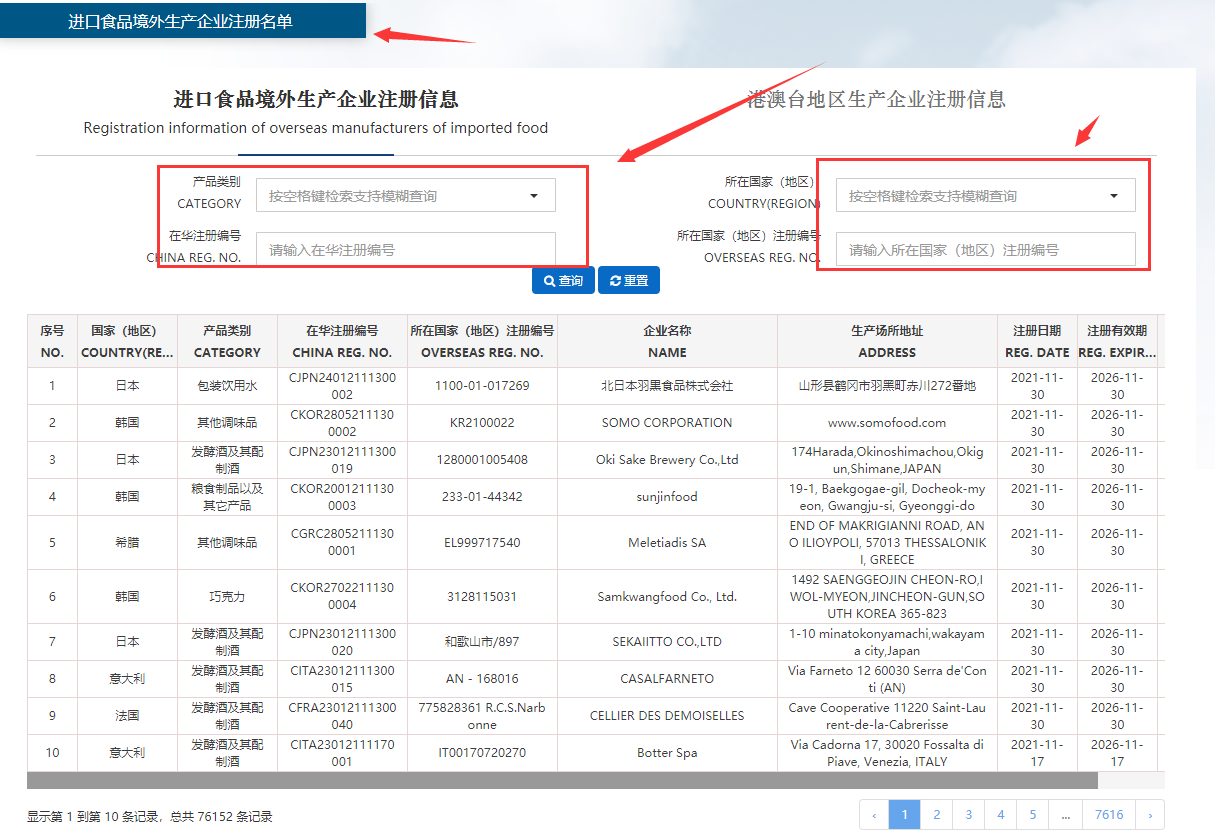The height and width of the screenshot is (839, 1215).
Task: Click the 企业名称 NAME column header
Action: coord(667,341)
